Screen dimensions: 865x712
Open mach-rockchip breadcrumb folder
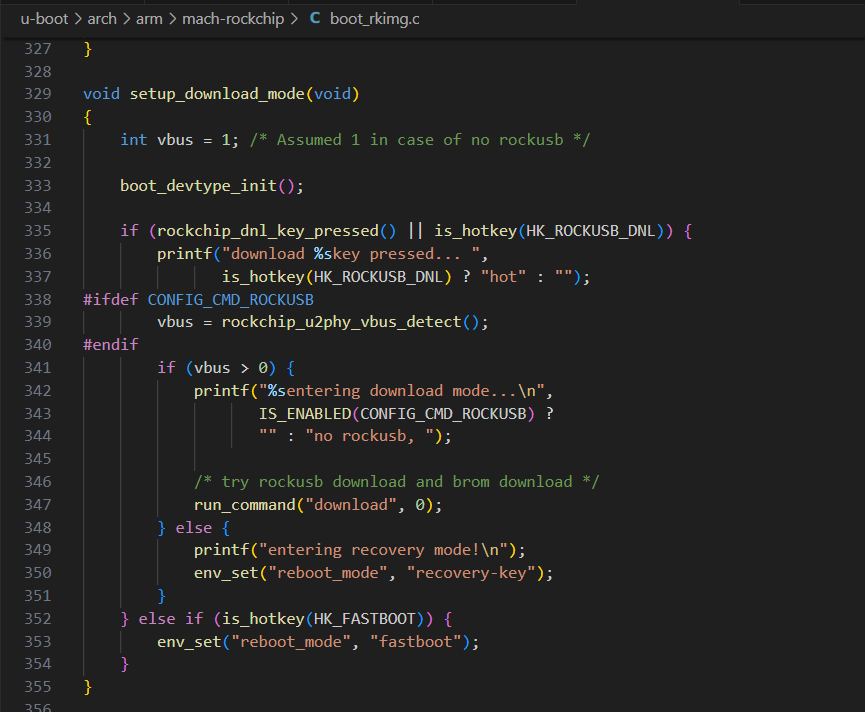tap(233, 19)
